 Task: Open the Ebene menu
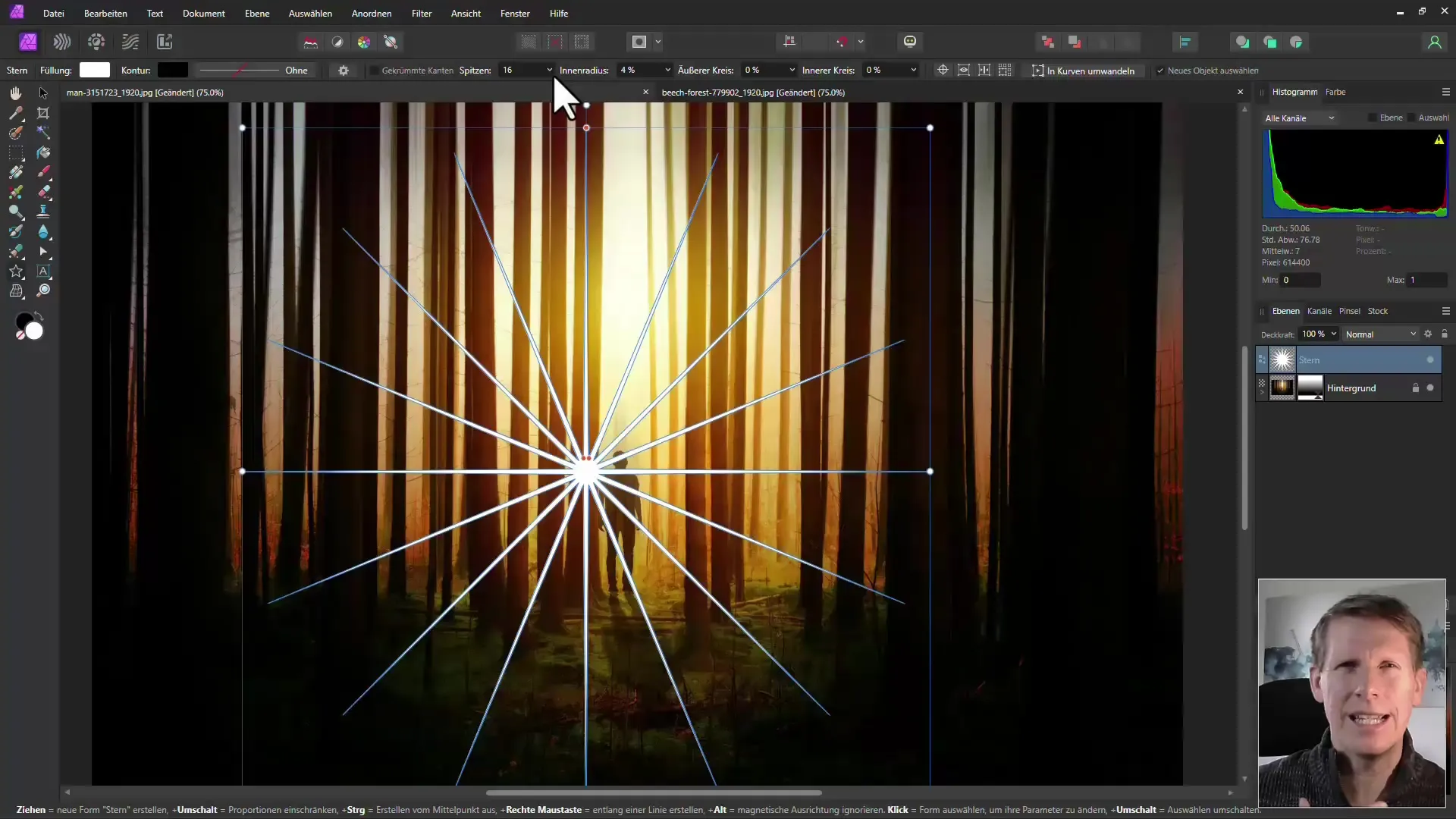[x=257, y=14]
